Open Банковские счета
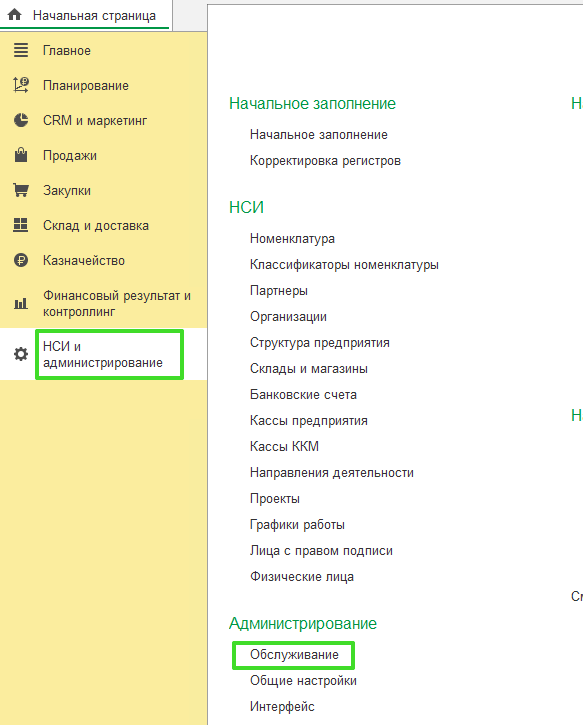Viewport: 583px width, 725px height. click(x=303, y=394)
